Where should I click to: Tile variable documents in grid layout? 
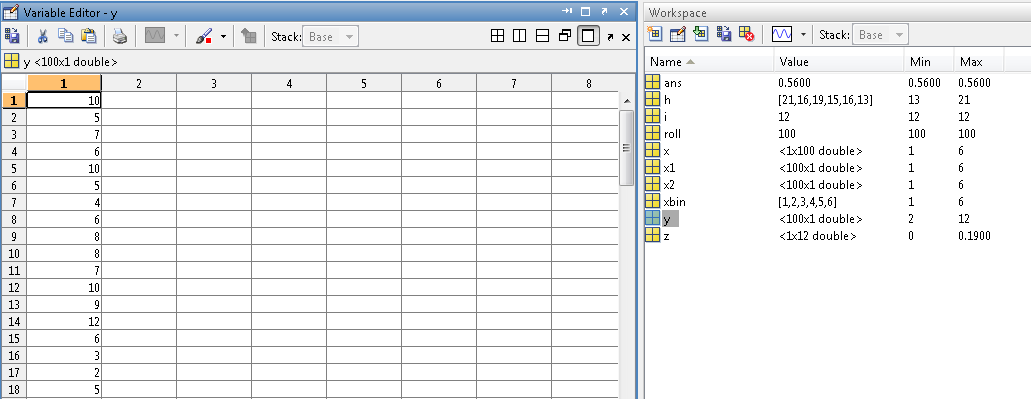pyautogui.click(x=498, y=36)
